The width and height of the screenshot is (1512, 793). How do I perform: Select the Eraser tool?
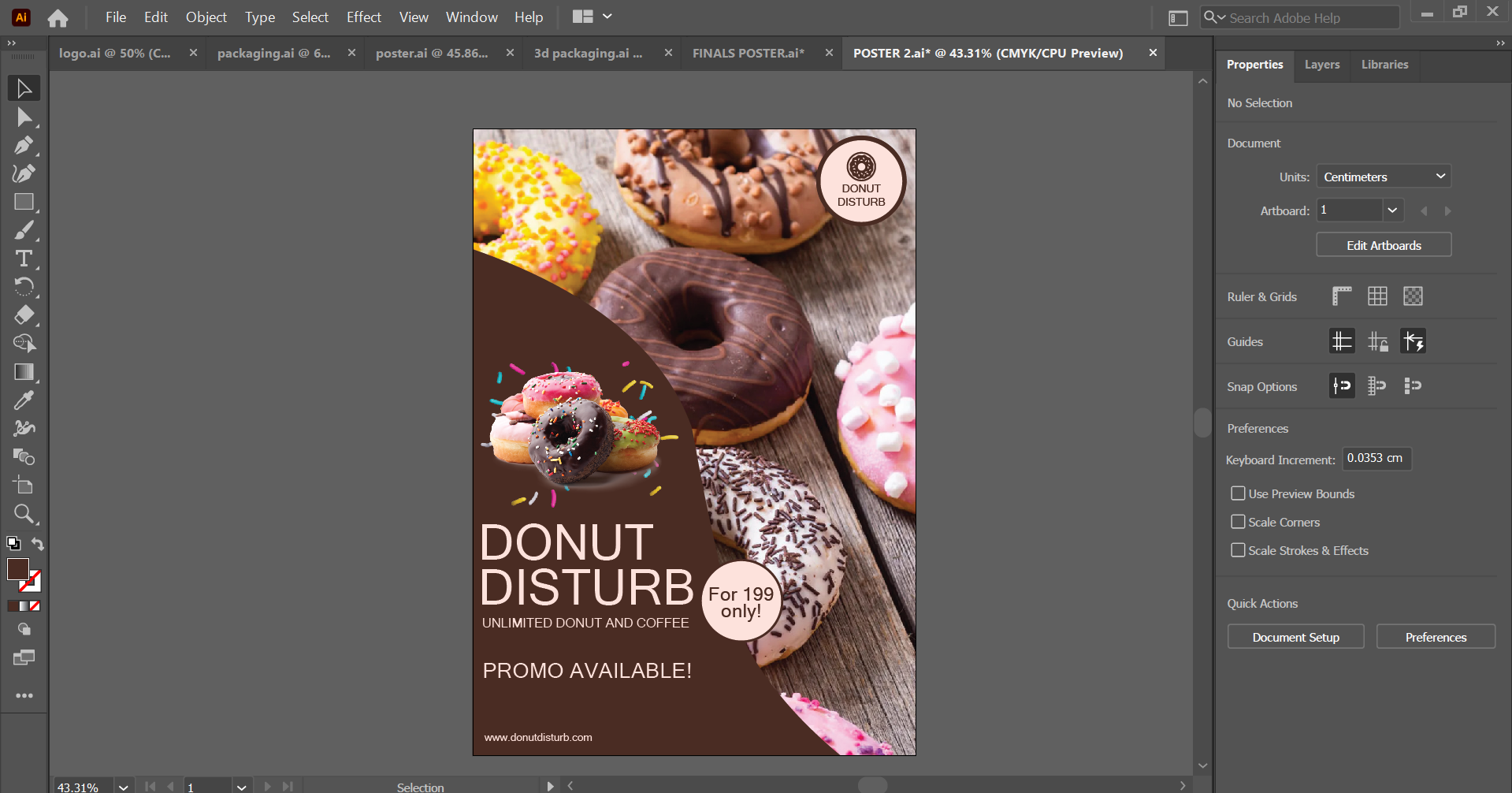(24, 315)
